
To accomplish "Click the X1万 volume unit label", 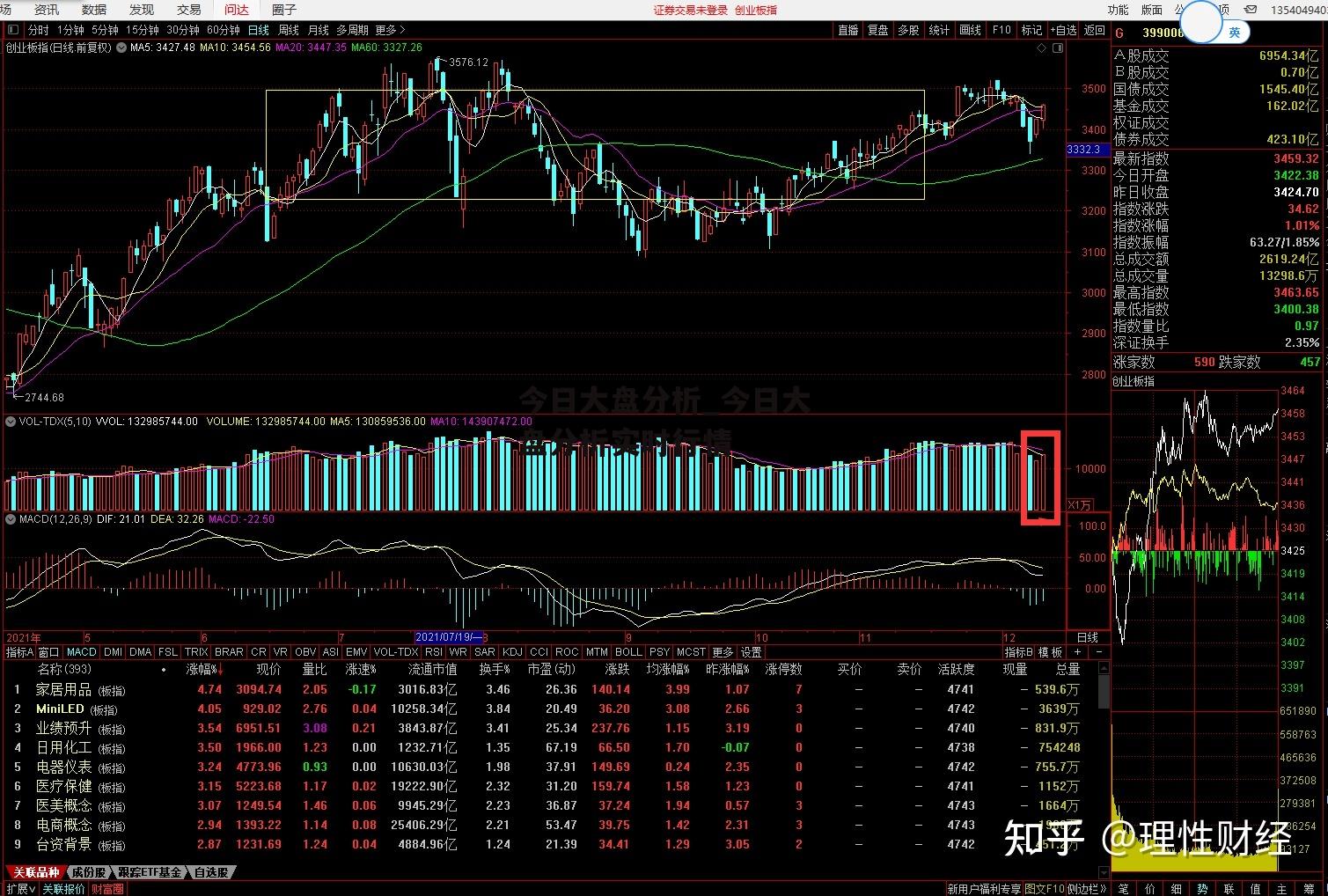I will pyautogui.click(x=1080, y=505).
